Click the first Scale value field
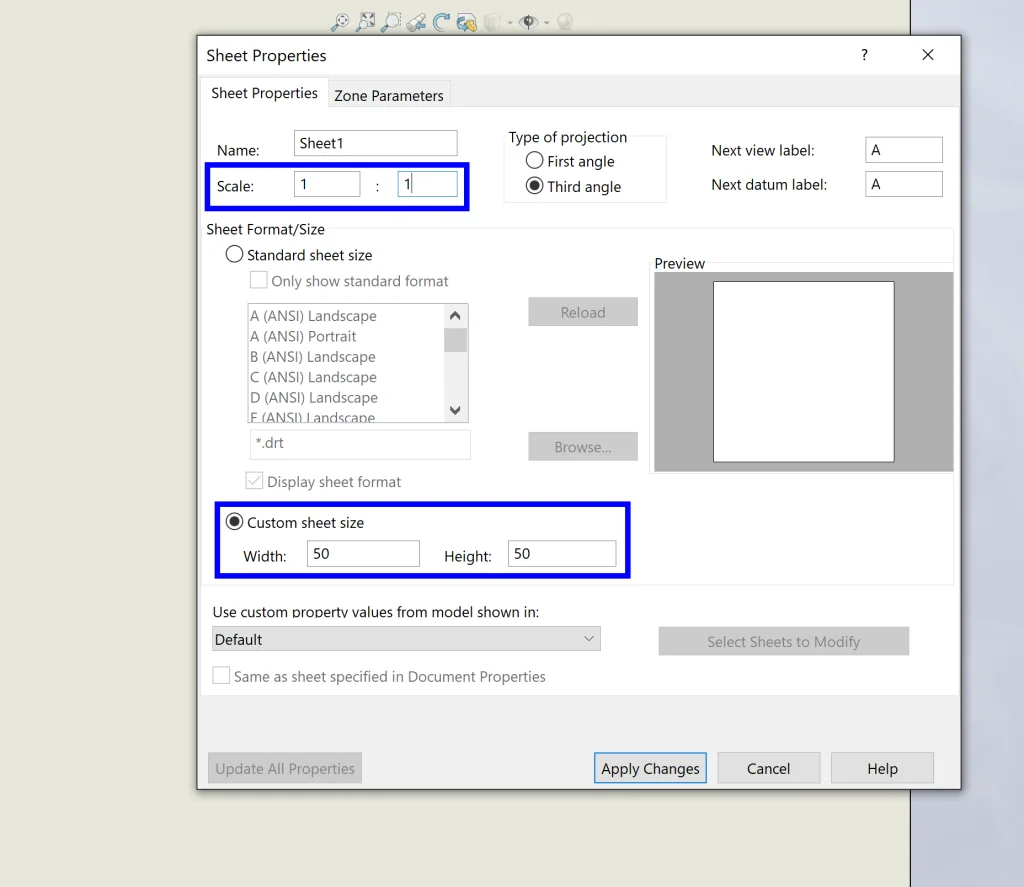This screenshot has width=1024, height=887. point(327,184)
